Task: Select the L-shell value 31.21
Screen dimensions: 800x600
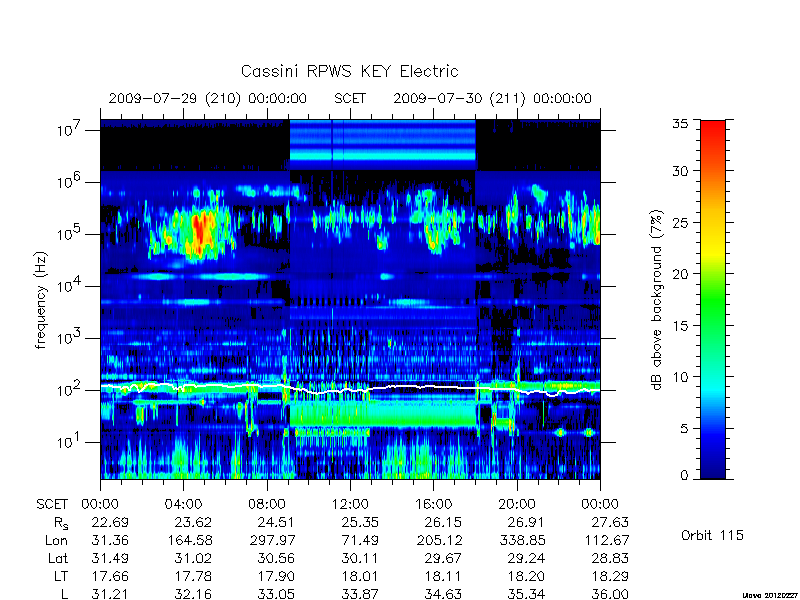Action: coord(110,594)
